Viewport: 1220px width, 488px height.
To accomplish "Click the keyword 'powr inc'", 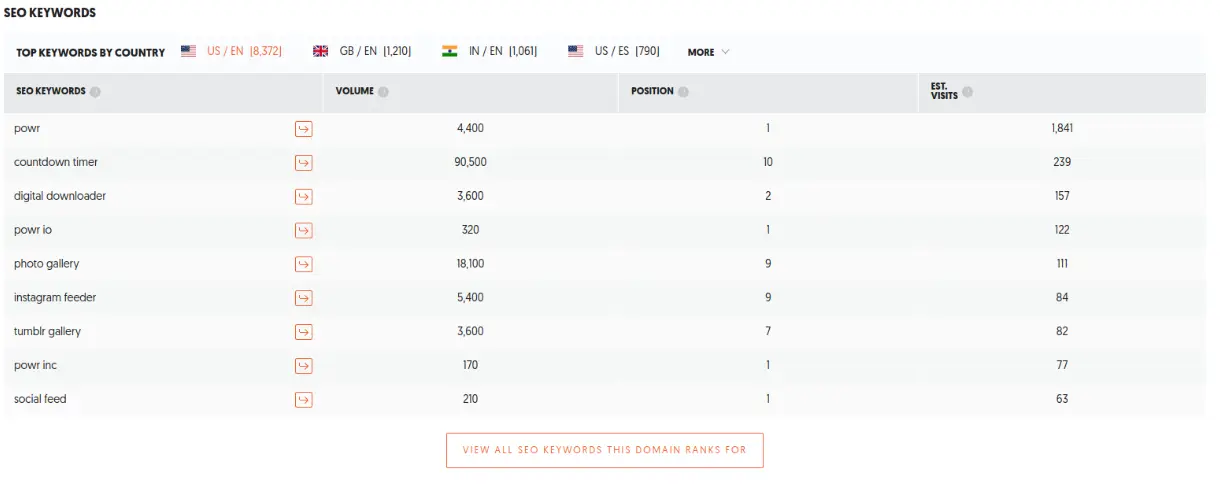I will tap(35, 365).
